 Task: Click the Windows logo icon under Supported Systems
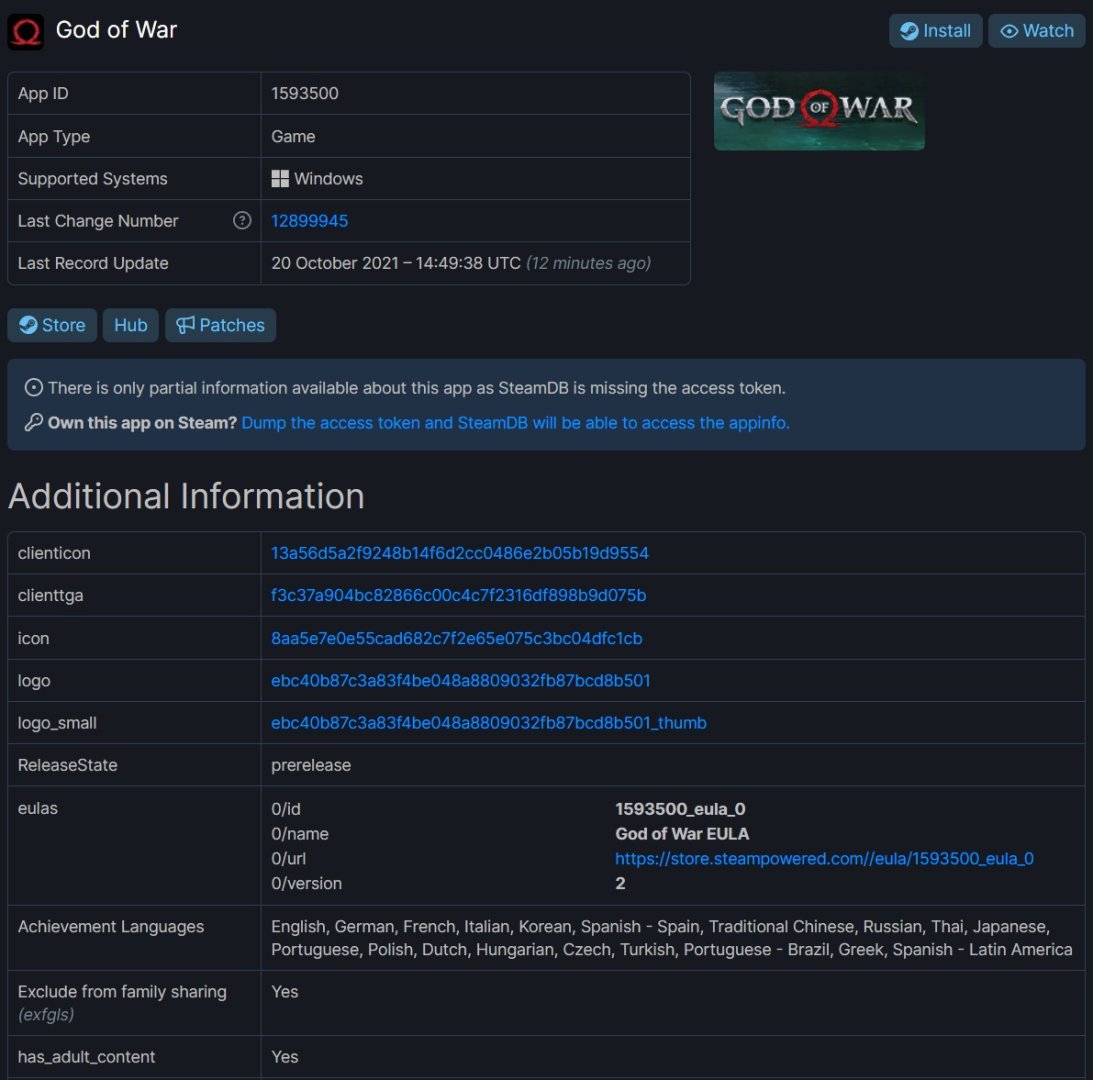[280, 179]
